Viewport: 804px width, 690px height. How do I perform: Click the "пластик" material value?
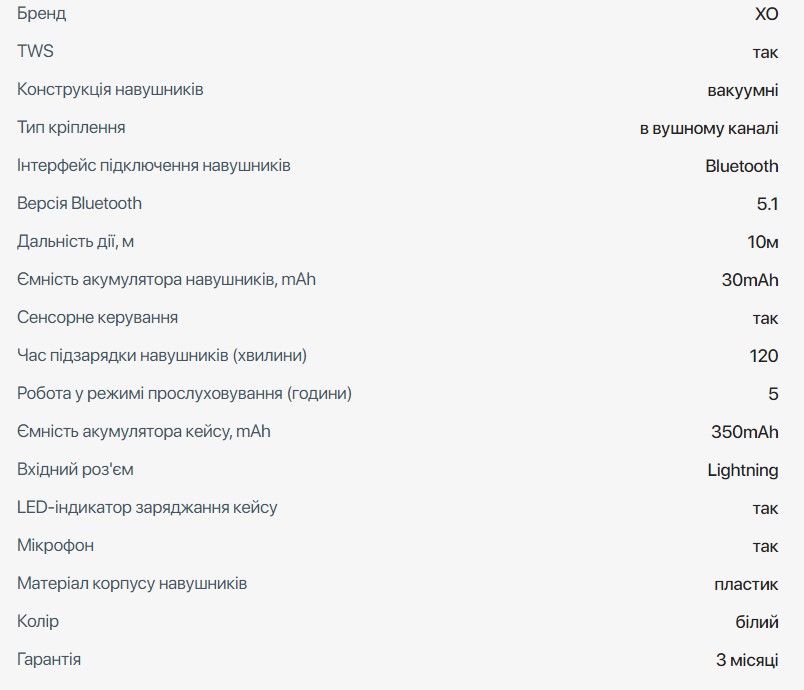tap(747, 584)
